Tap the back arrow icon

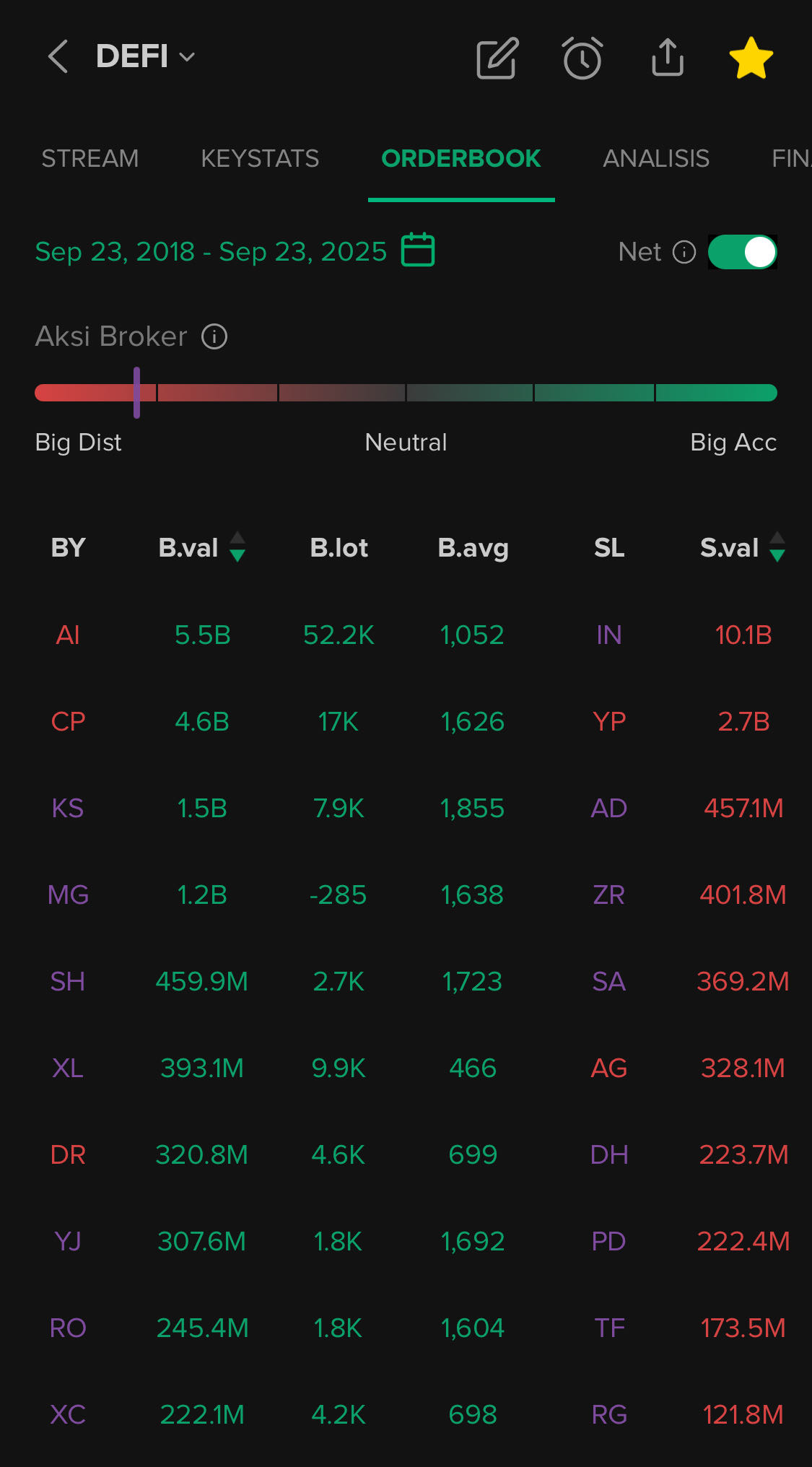tap(58, 56)
